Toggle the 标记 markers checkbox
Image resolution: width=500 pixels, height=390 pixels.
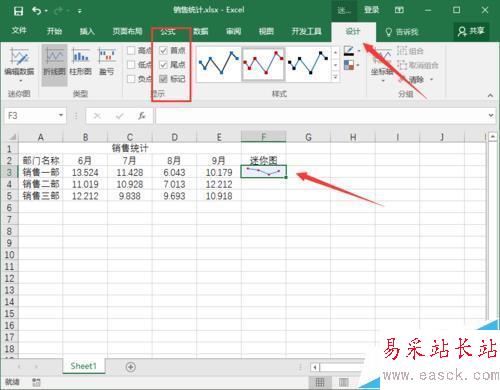(163, 79)
